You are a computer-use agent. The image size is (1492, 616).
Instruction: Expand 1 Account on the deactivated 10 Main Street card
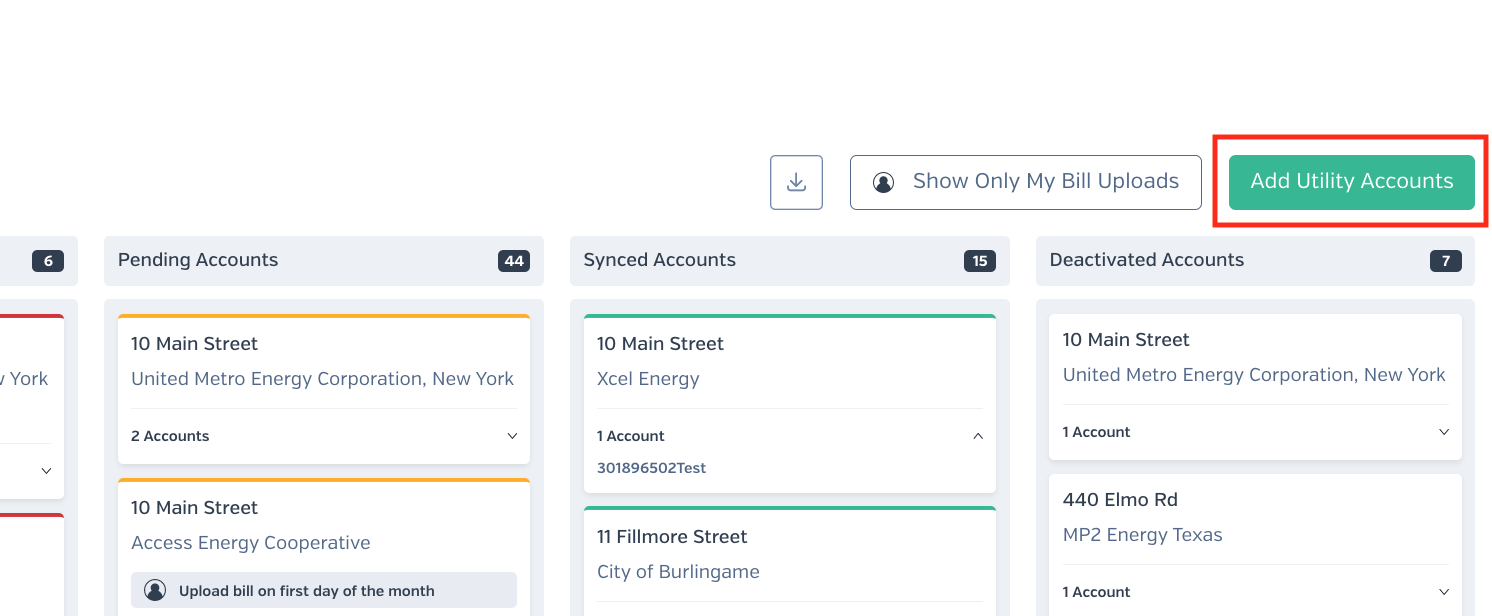(x=1444, y=432)
